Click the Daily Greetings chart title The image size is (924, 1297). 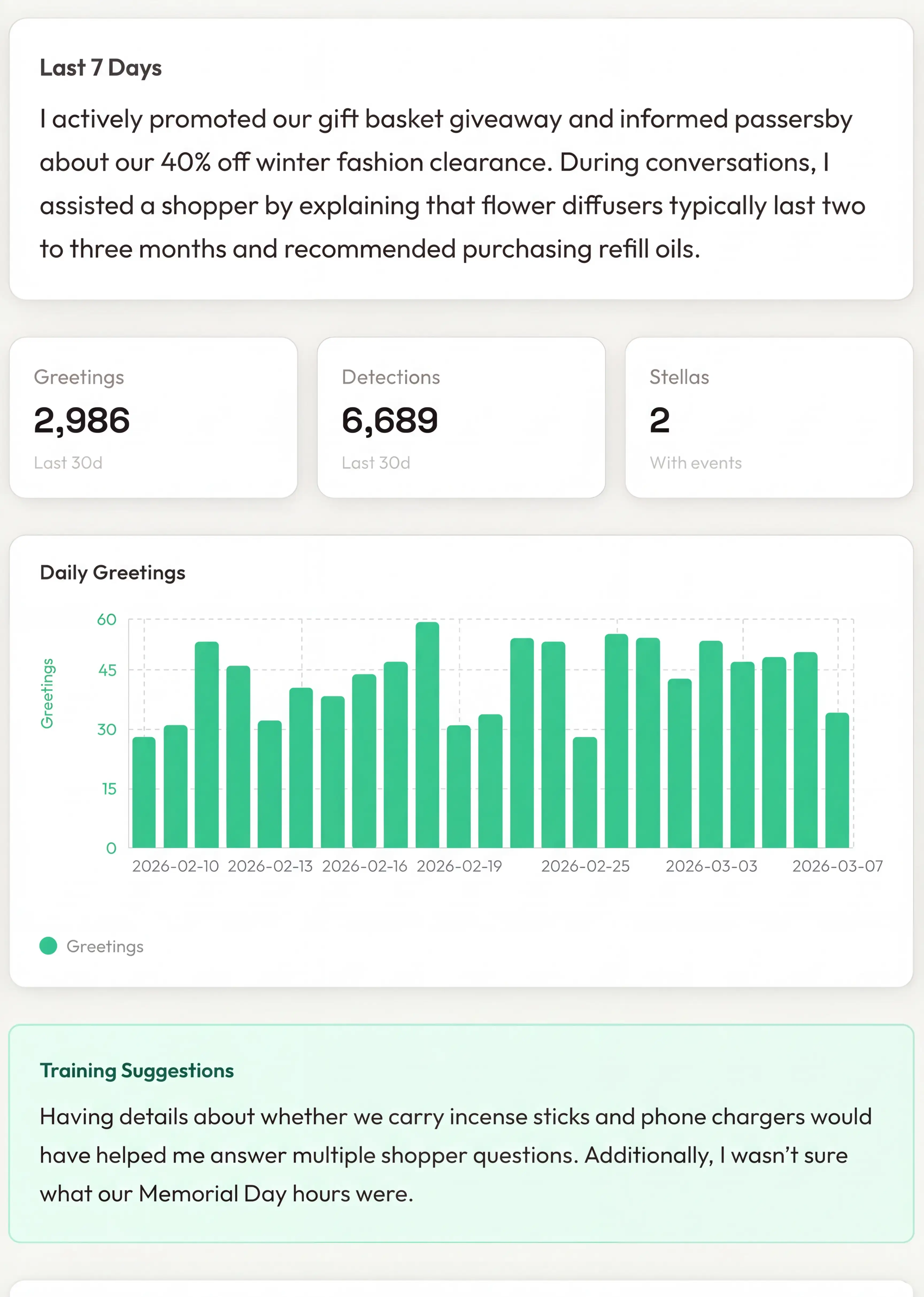pyautogui.click(x=113, y=572)
